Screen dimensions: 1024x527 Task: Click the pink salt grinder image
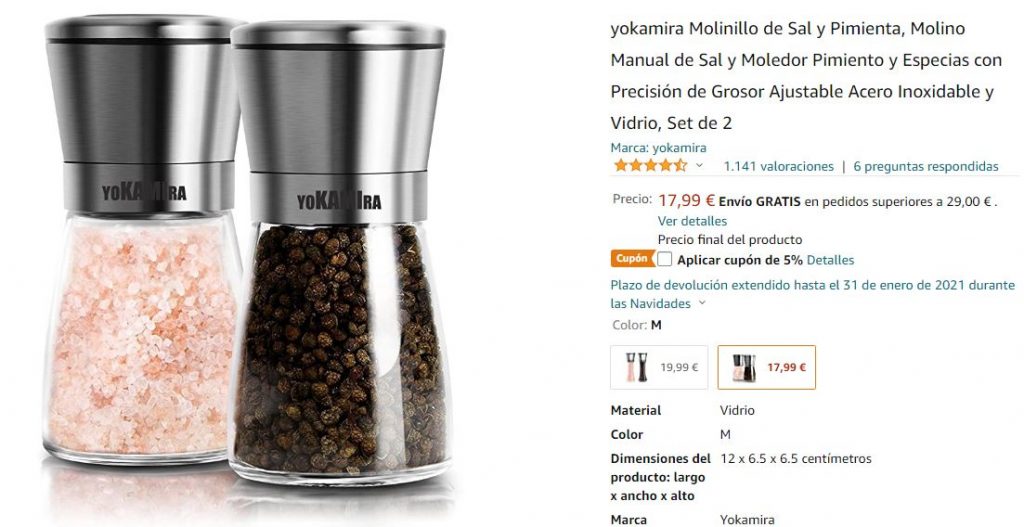click(x=142, y=240)
